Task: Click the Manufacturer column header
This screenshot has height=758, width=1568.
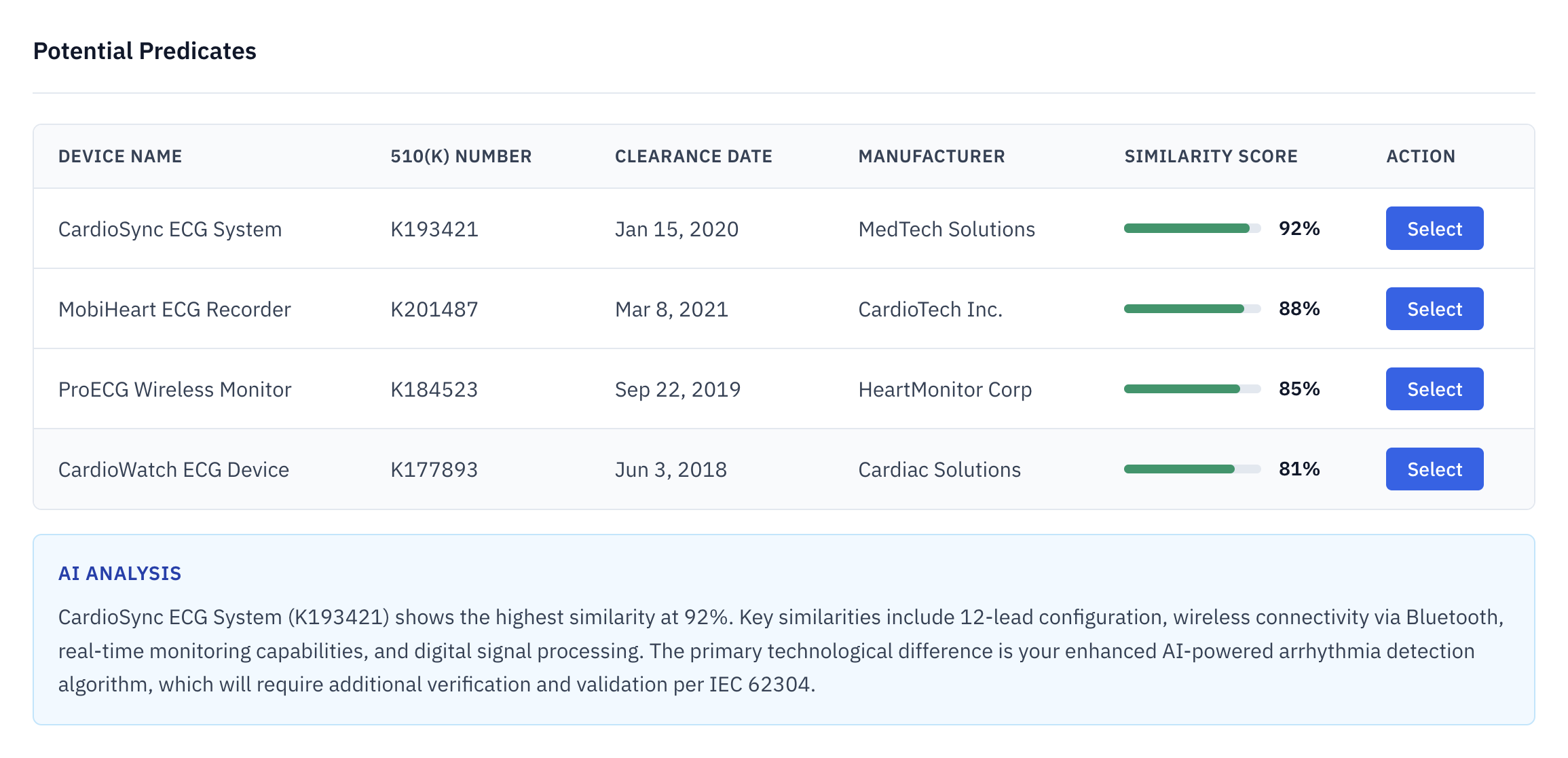Action: 931,156
